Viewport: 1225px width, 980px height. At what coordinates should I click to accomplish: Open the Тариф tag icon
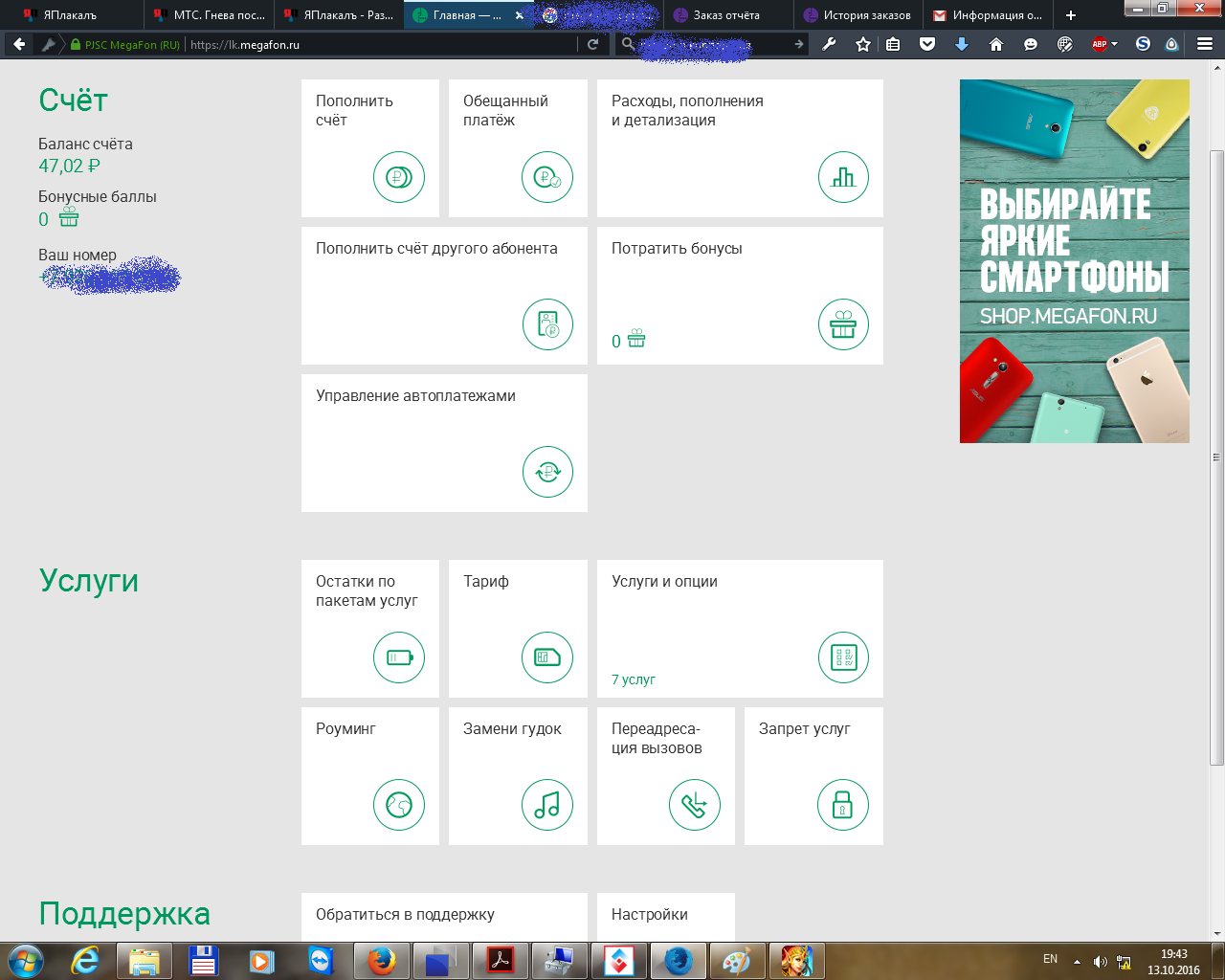click(547, 657)
